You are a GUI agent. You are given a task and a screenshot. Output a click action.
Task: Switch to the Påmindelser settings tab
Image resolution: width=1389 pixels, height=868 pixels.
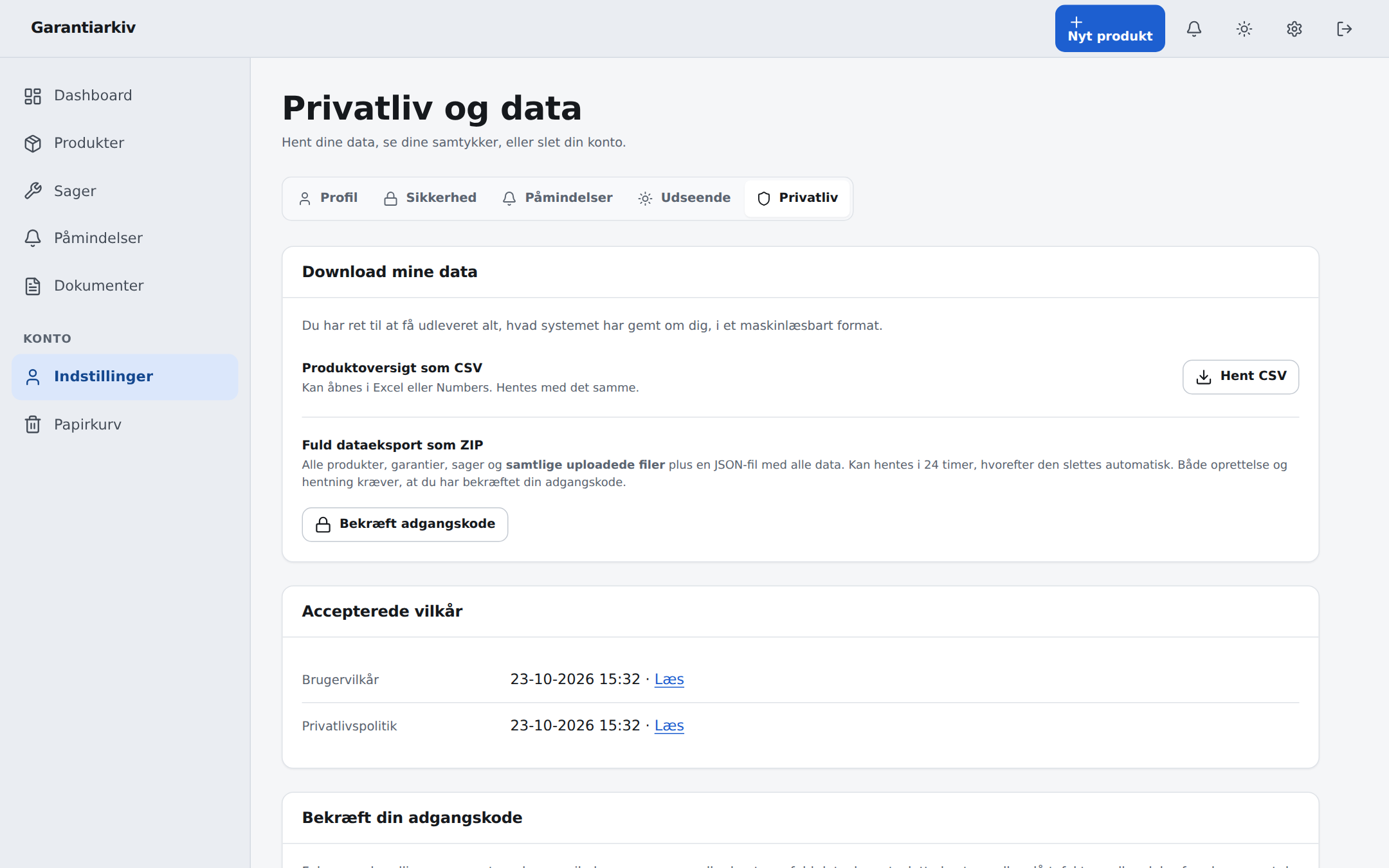(557, 198)
